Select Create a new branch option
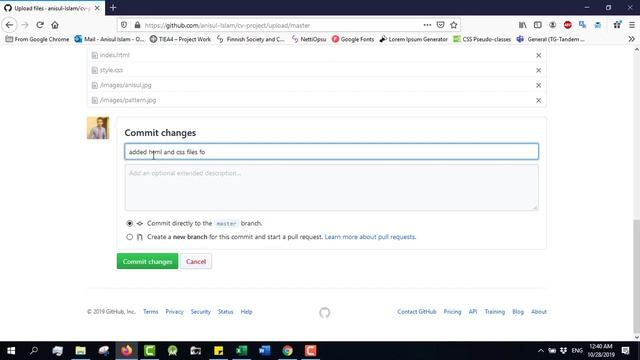This screenshot has width=640, height=360. point(129,237)
